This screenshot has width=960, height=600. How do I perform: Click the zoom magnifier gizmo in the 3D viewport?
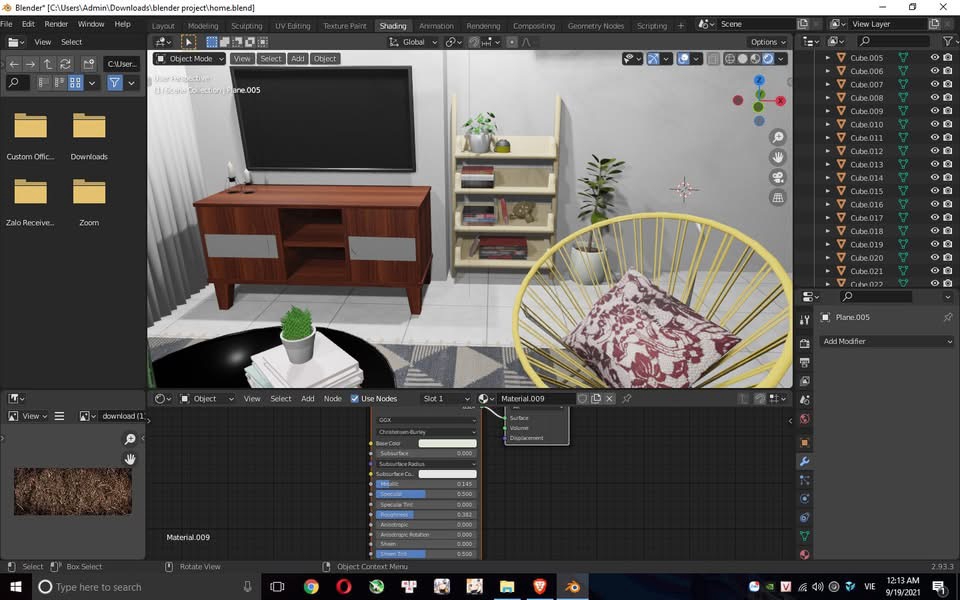pyautogui.click(x=778, y=137)
